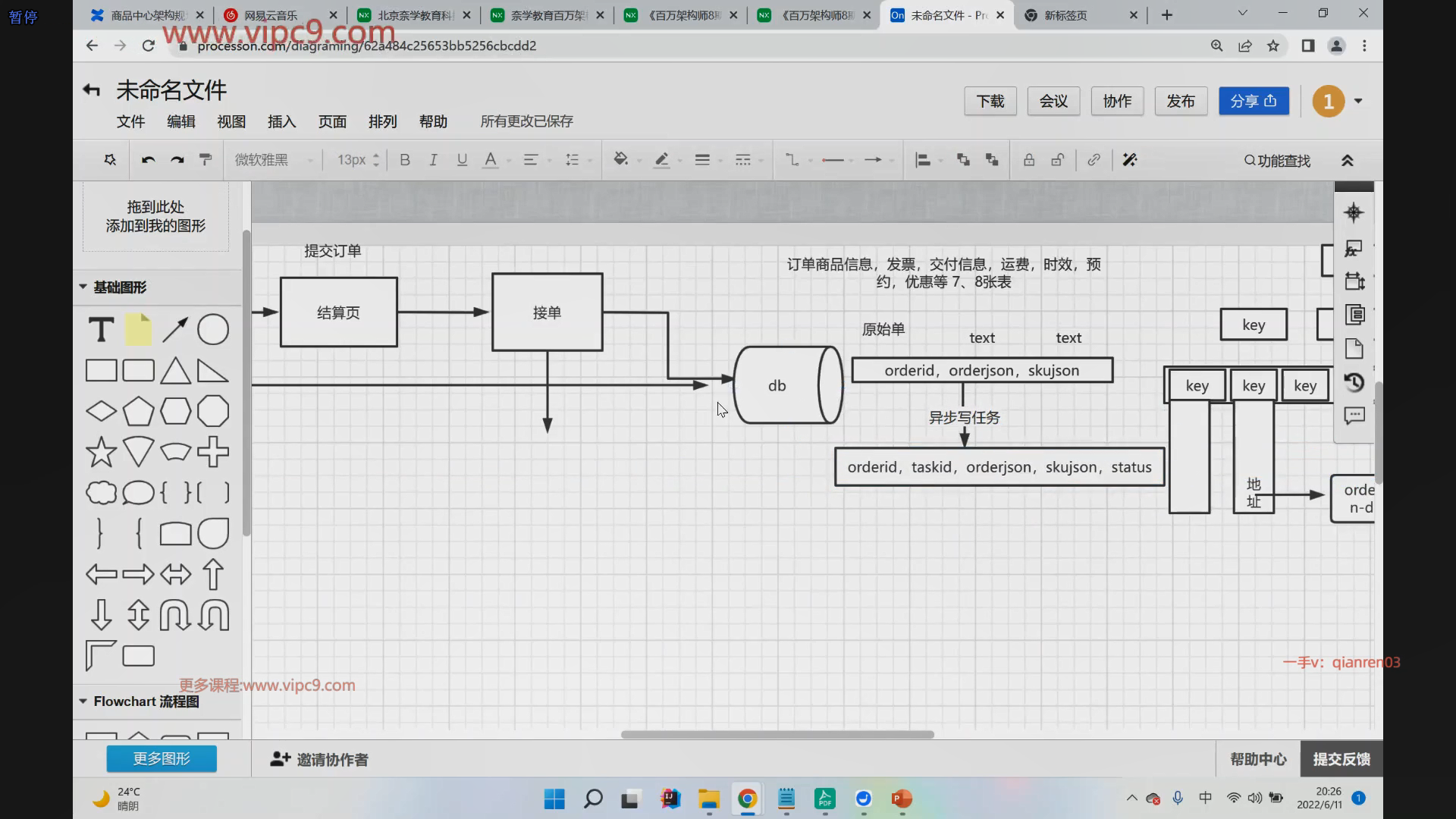Open the comments panel icon
This screenshot has width=1456, height=819.
pyautogui.click(x=1354, y=416)
